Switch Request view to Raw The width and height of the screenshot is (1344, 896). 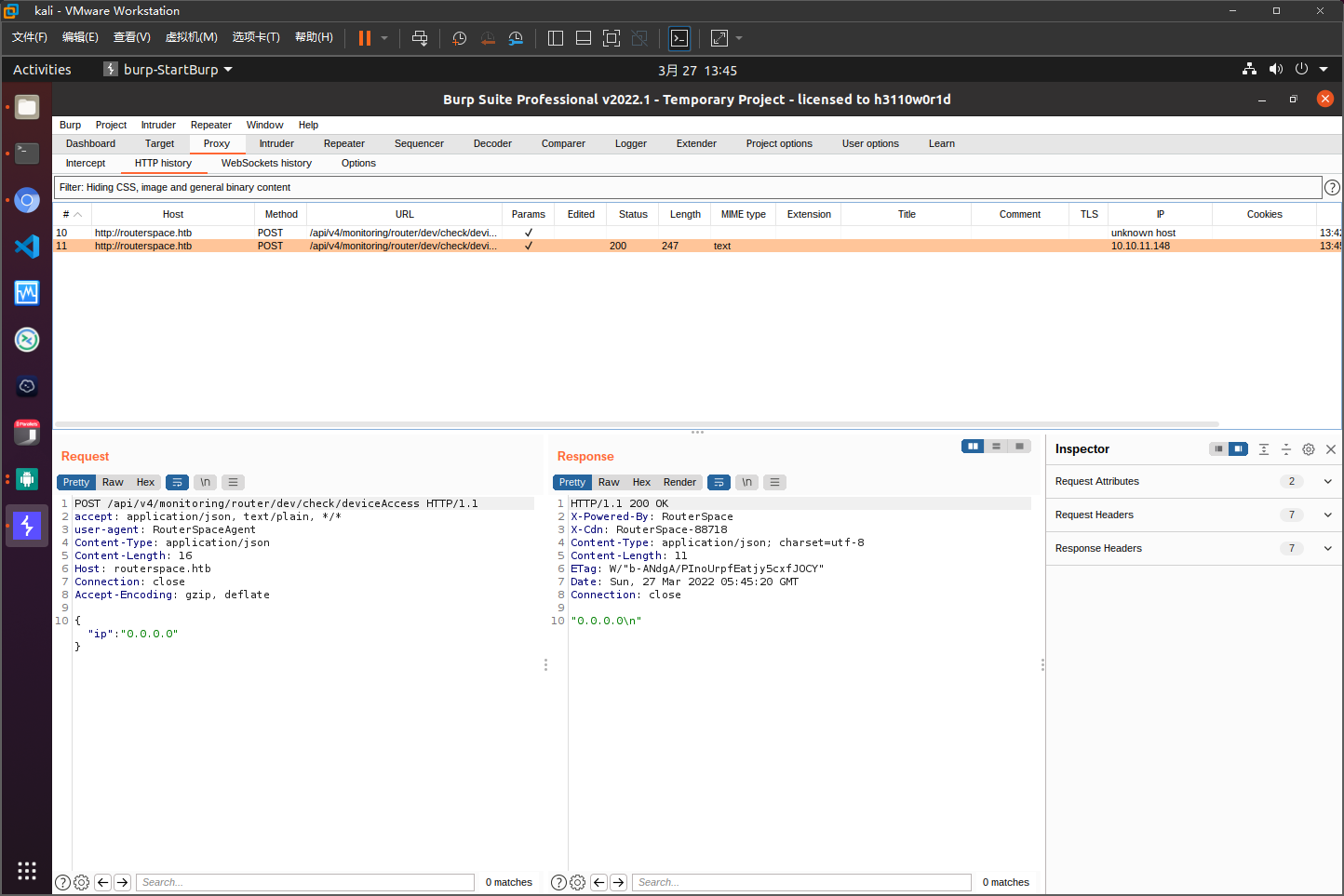tap(113, 482)
